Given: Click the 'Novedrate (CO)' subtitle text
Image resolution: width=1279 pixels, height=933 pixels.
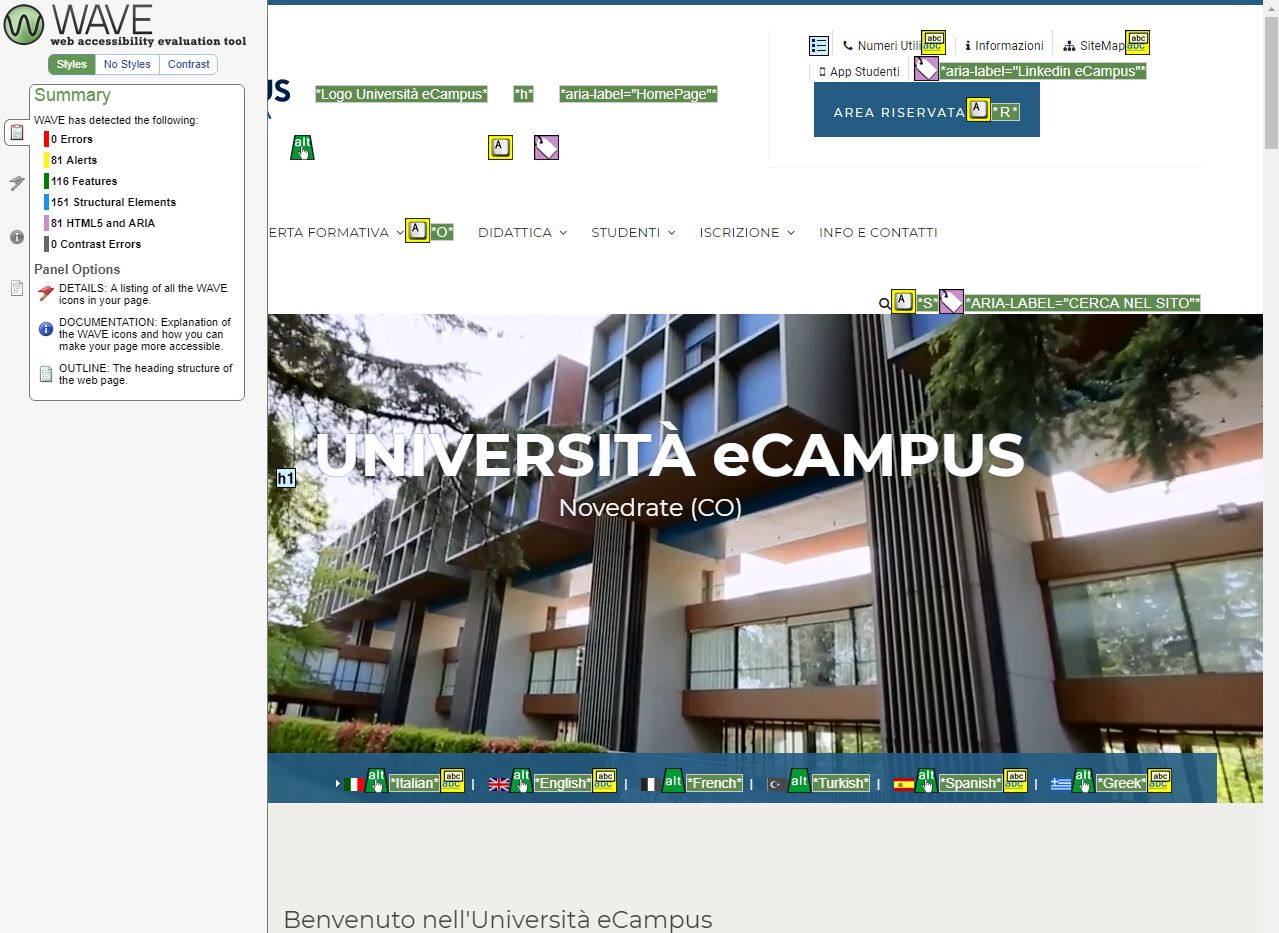Looking at the screenshot, I should click(650, 508).
